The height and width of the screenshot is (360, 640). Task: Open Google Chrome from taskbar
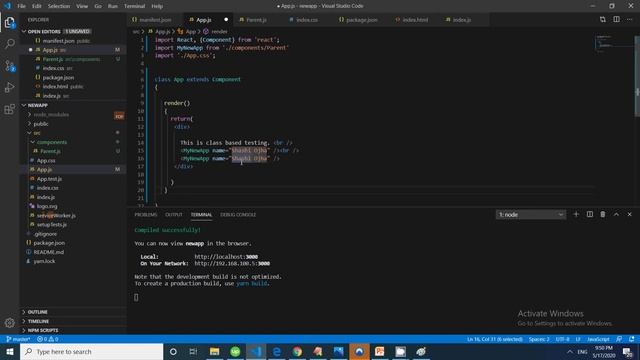297,351
